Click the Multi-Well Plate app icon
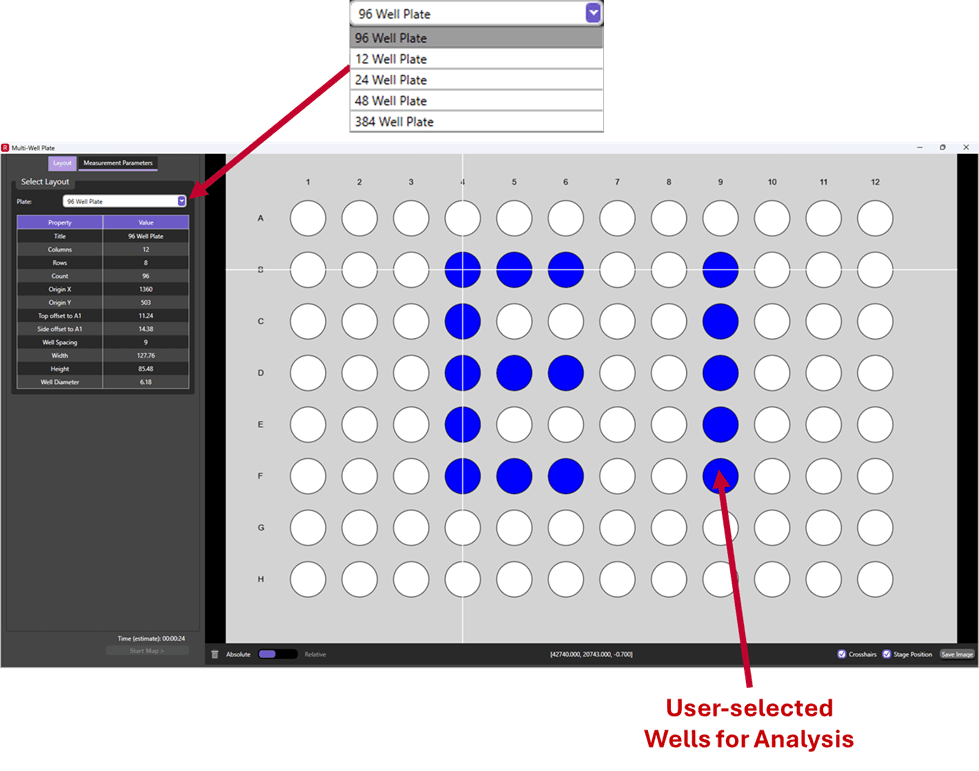The image size is (979, 771). (5, 148)
